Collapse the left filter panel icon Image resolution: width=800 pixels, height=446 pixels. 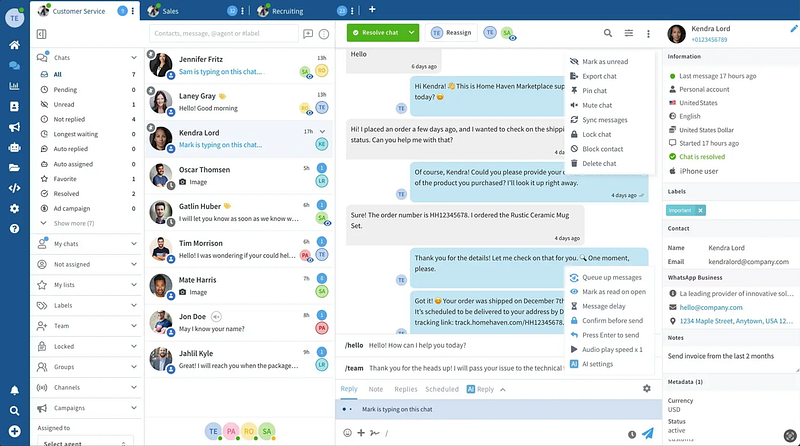tap(41, 34)
